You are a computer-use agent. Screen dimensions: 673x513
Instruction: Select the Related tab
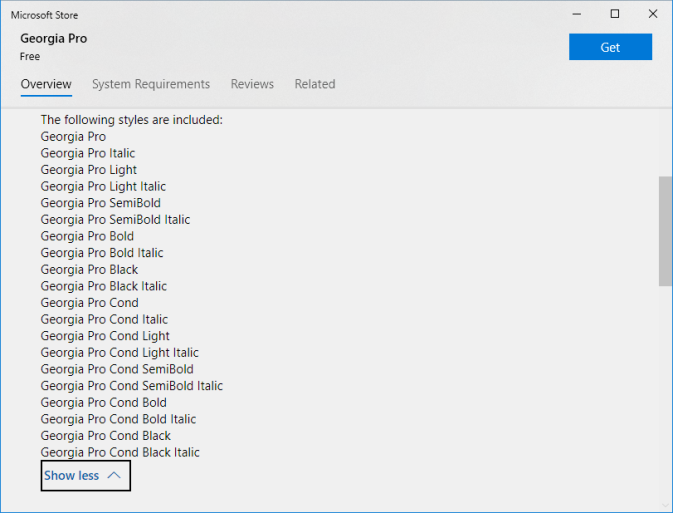tap(315, 84)
